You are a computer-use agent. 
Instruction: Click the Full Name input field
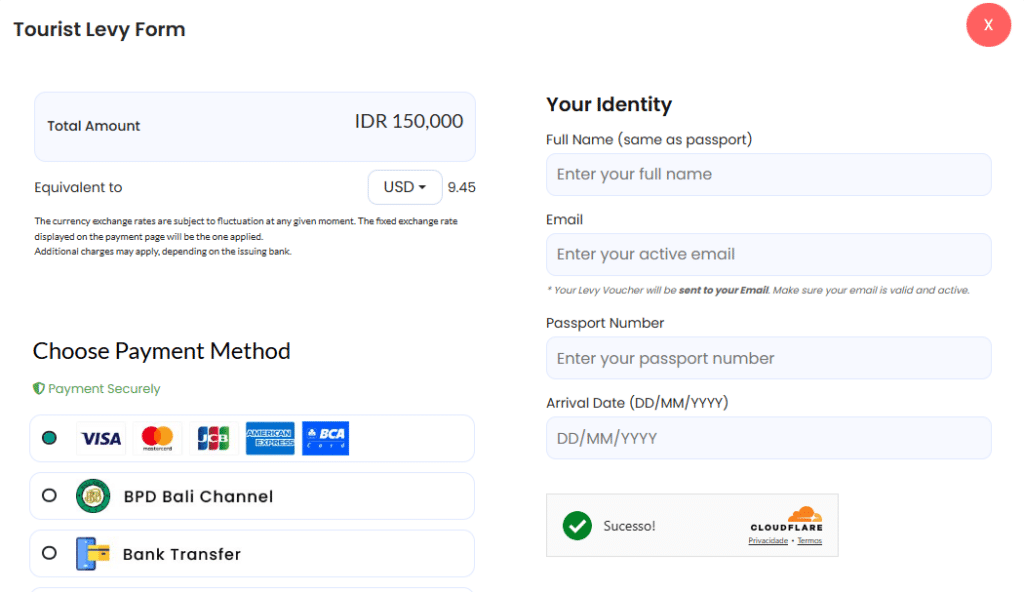(x=768, y=174)
